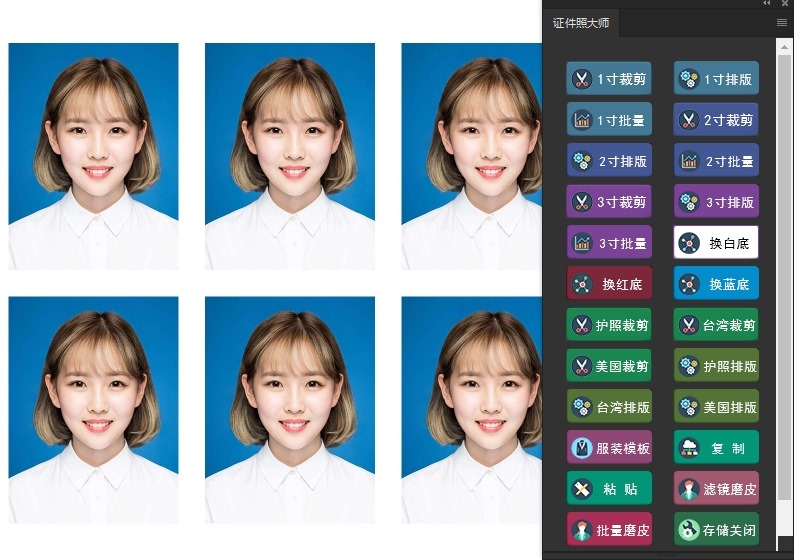794x560 pixels.
Task: Apply blue background with 换蓝底
Action: (x=716, y=284)
